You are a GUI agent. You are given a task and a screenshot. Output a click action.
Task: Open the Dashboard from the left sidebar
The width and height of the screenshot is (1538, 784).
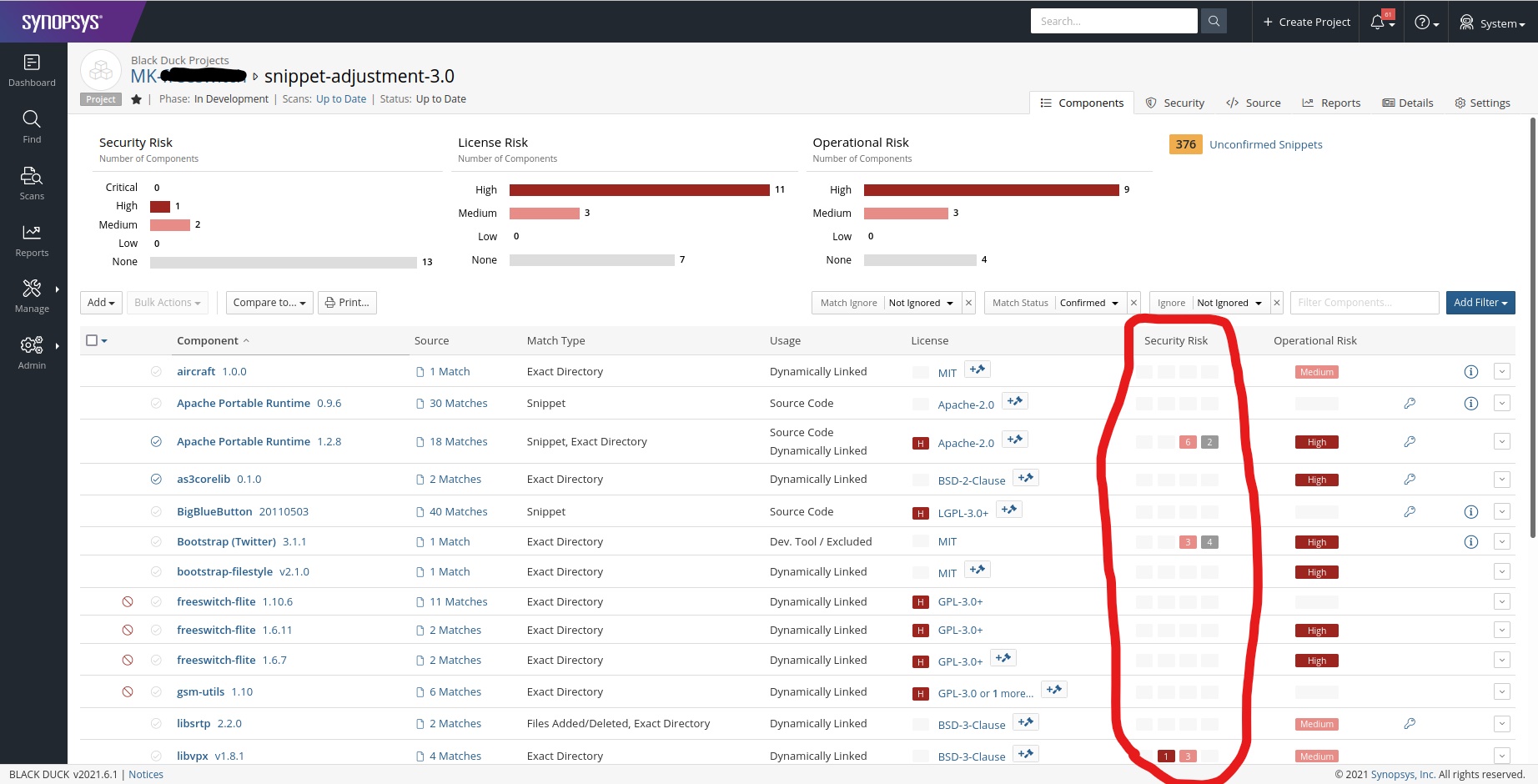[32, 68]
